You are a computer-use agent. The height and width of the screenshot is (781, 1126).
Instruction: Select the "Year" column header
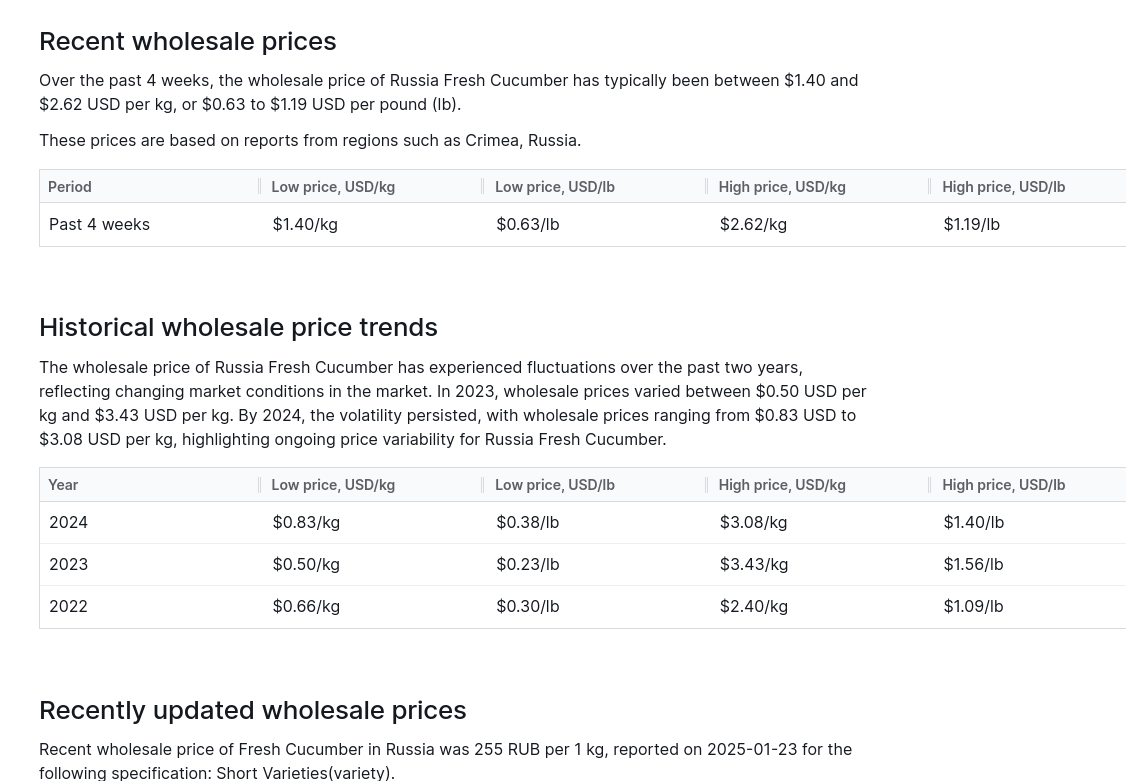click(63, 485)
